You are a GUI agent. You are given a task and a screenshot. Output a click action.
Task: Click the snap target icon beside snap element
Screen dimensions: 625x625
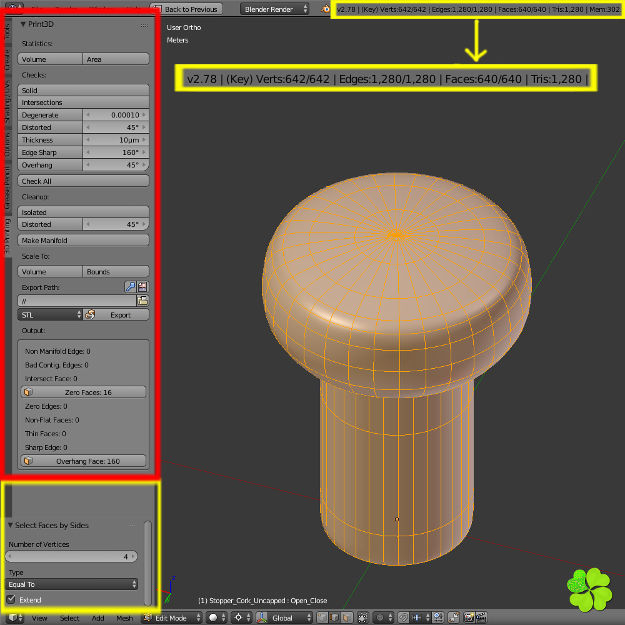pyautogui.click(x=438, y=618)
